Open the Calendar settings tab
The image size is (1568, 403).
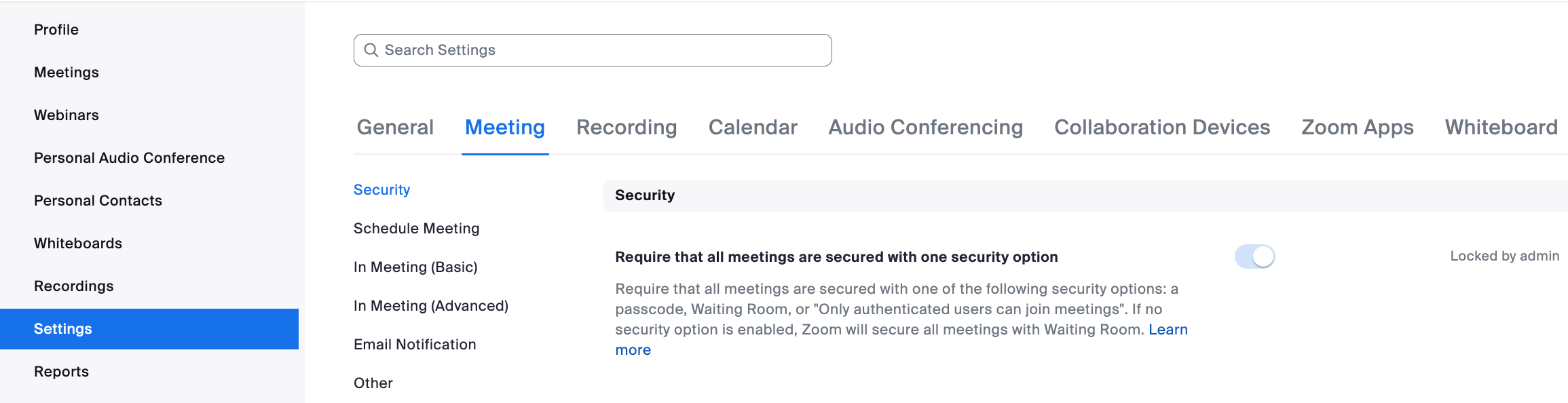pyautogui.click(x=752, y=127)
